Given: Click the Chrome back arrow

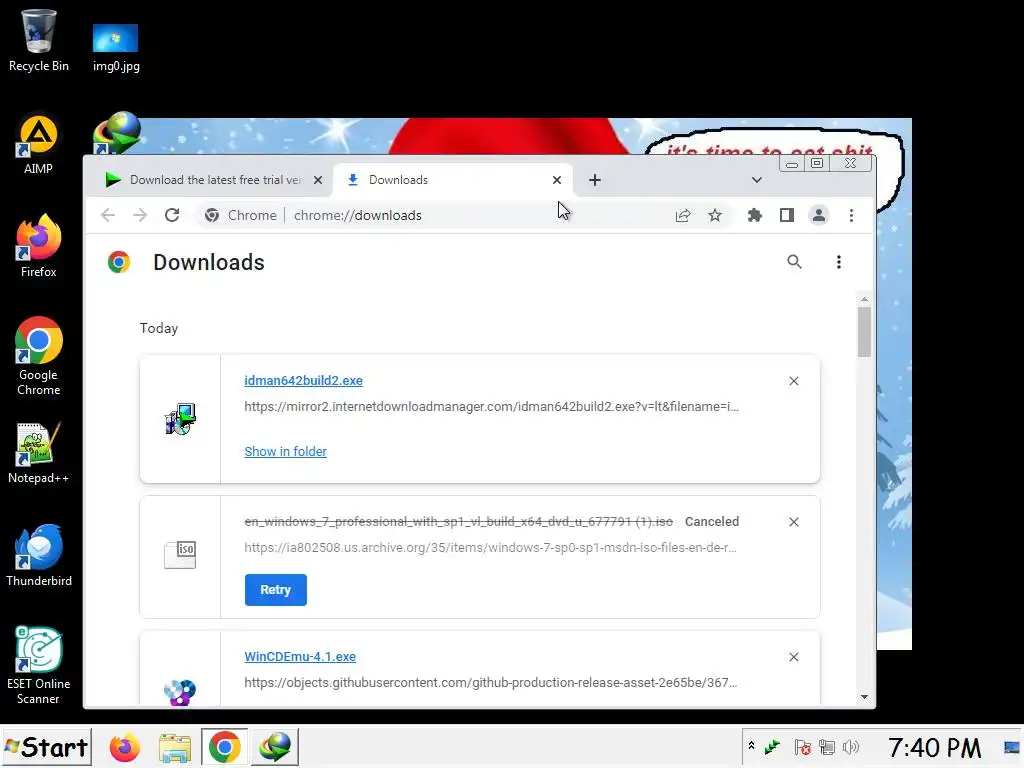Looking at the screenshot, I should tap(108, 215).
